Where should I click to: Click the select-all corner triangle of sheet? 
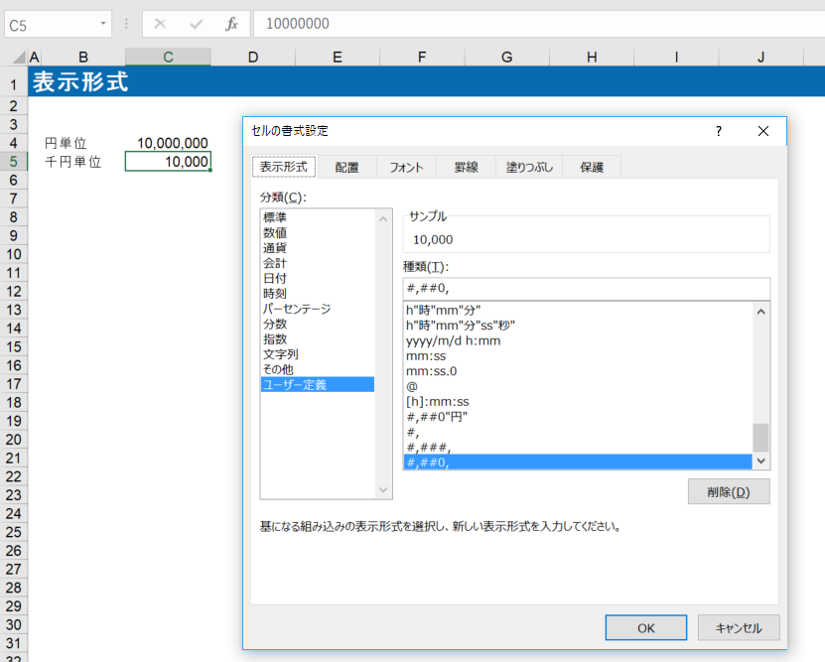(x=14, y=57)
